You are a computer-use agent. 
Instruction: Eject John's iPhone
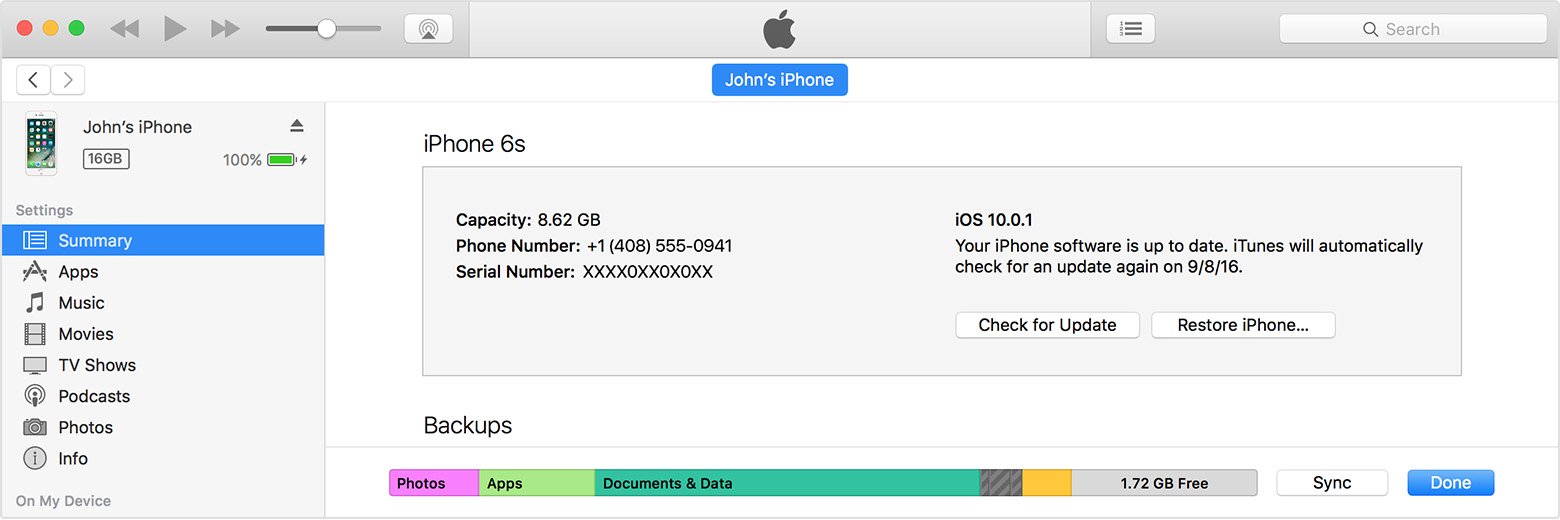296,126
